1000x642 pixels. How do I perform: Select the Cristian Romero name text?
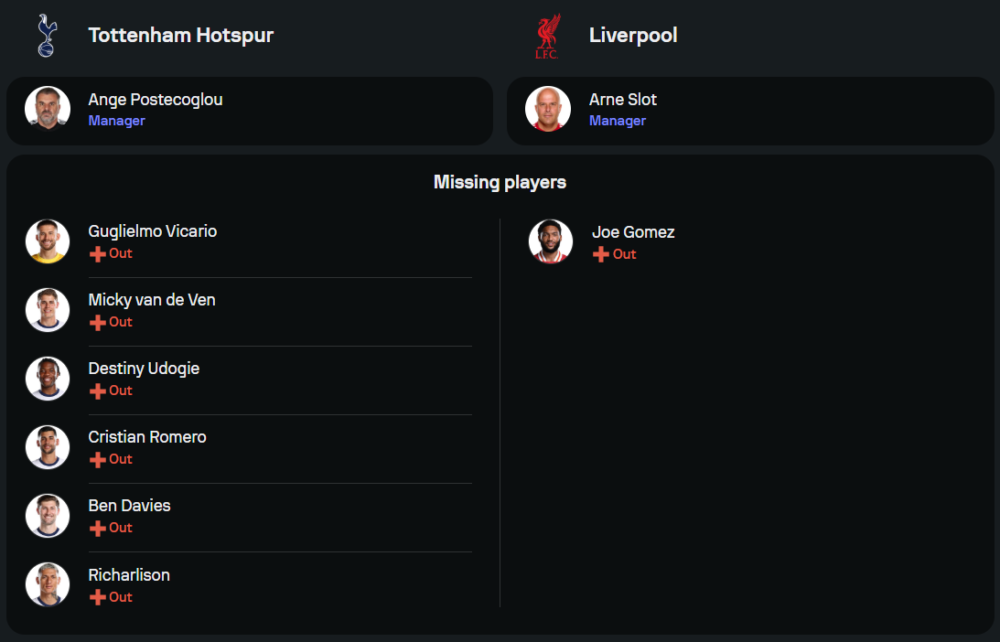tap(147, 437)
